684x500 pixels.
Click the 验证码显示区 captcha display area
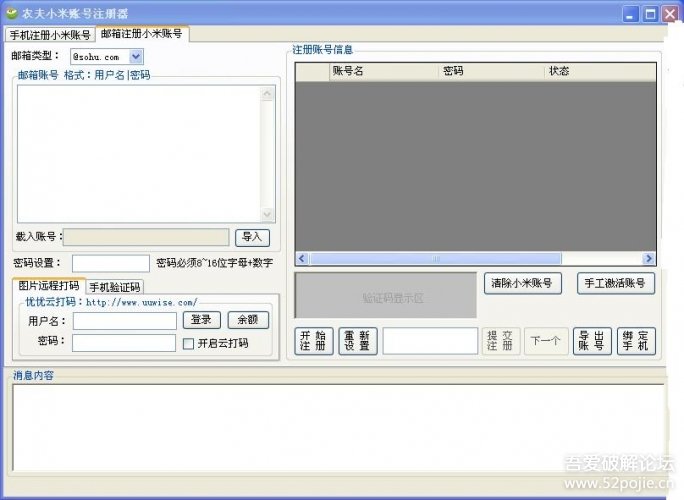click(x=386, y=295)
